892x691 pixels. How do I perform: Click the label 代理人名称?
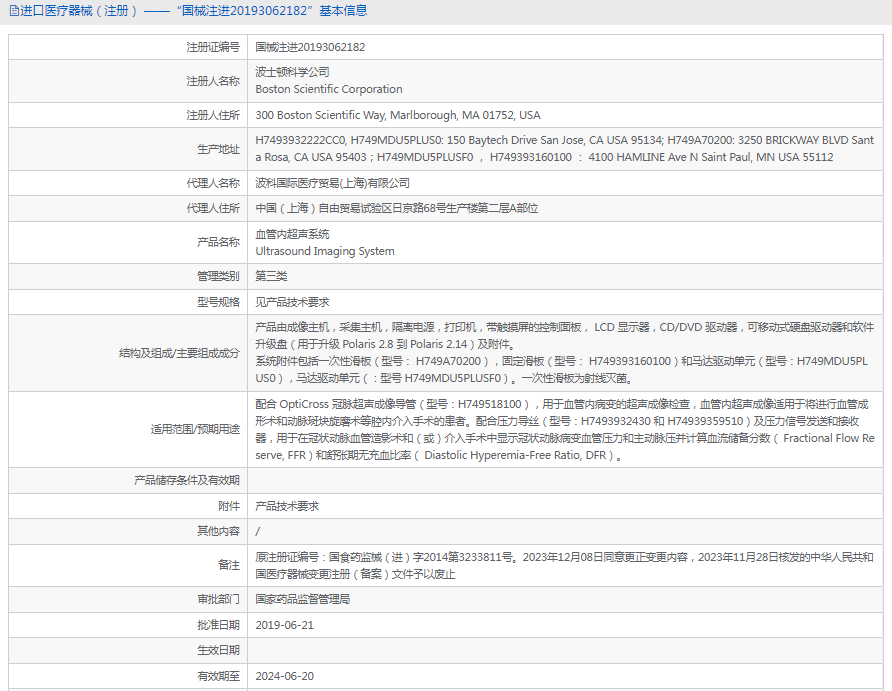tap(213, 183)
